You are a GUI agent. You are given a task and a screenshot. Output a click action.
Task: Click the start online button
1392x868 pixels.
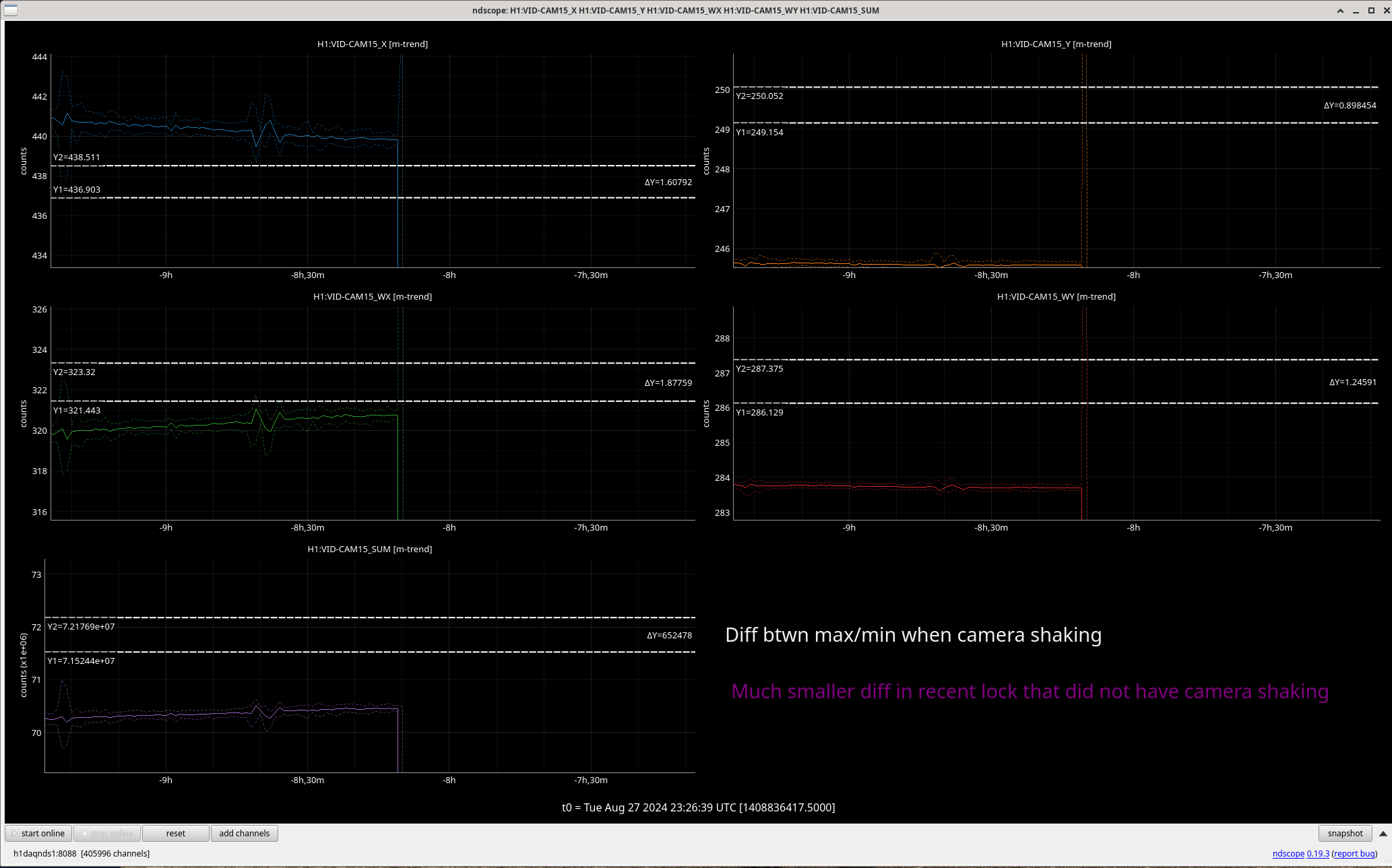[x=38, y=833]
